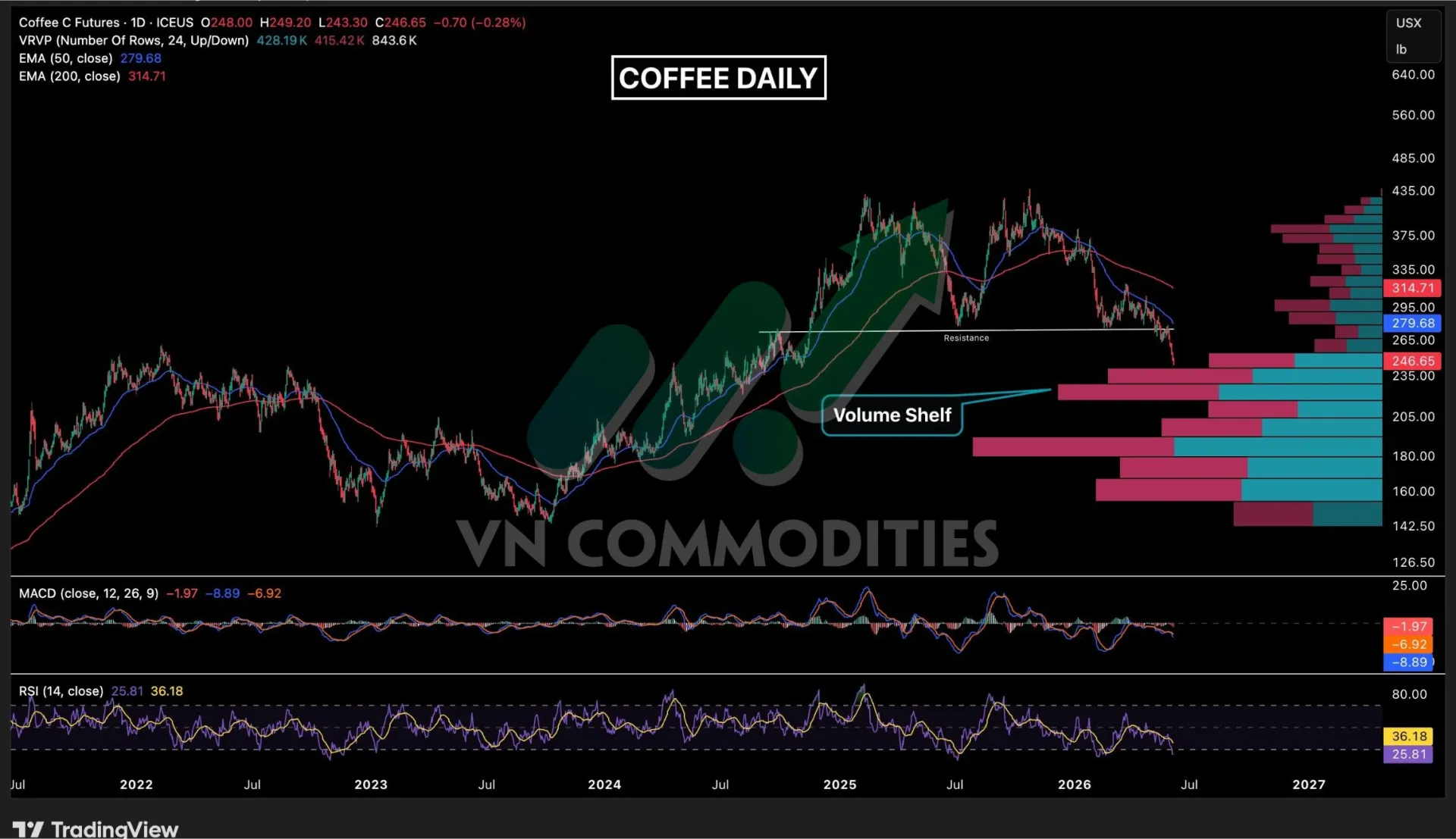Click the 2022 time axis label
This screenshot has height=839, width=1456.
[136, 785]
